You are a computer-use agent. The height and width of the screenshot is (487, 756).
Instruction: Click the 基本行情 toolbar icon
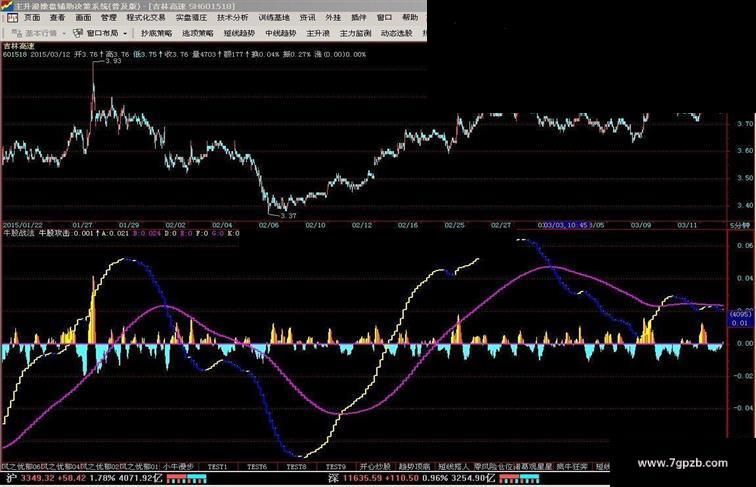(x=16, y=33)
